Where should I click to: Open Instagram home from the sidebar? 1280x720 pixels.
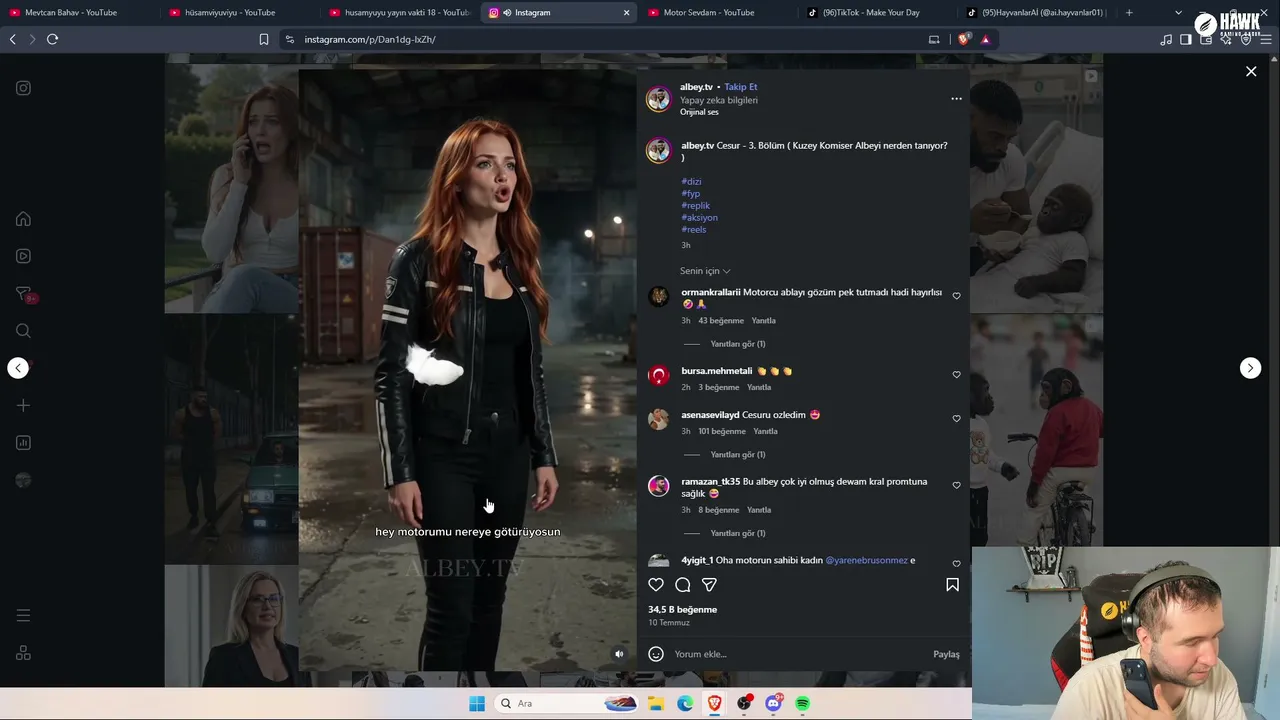tap(23, 219)
